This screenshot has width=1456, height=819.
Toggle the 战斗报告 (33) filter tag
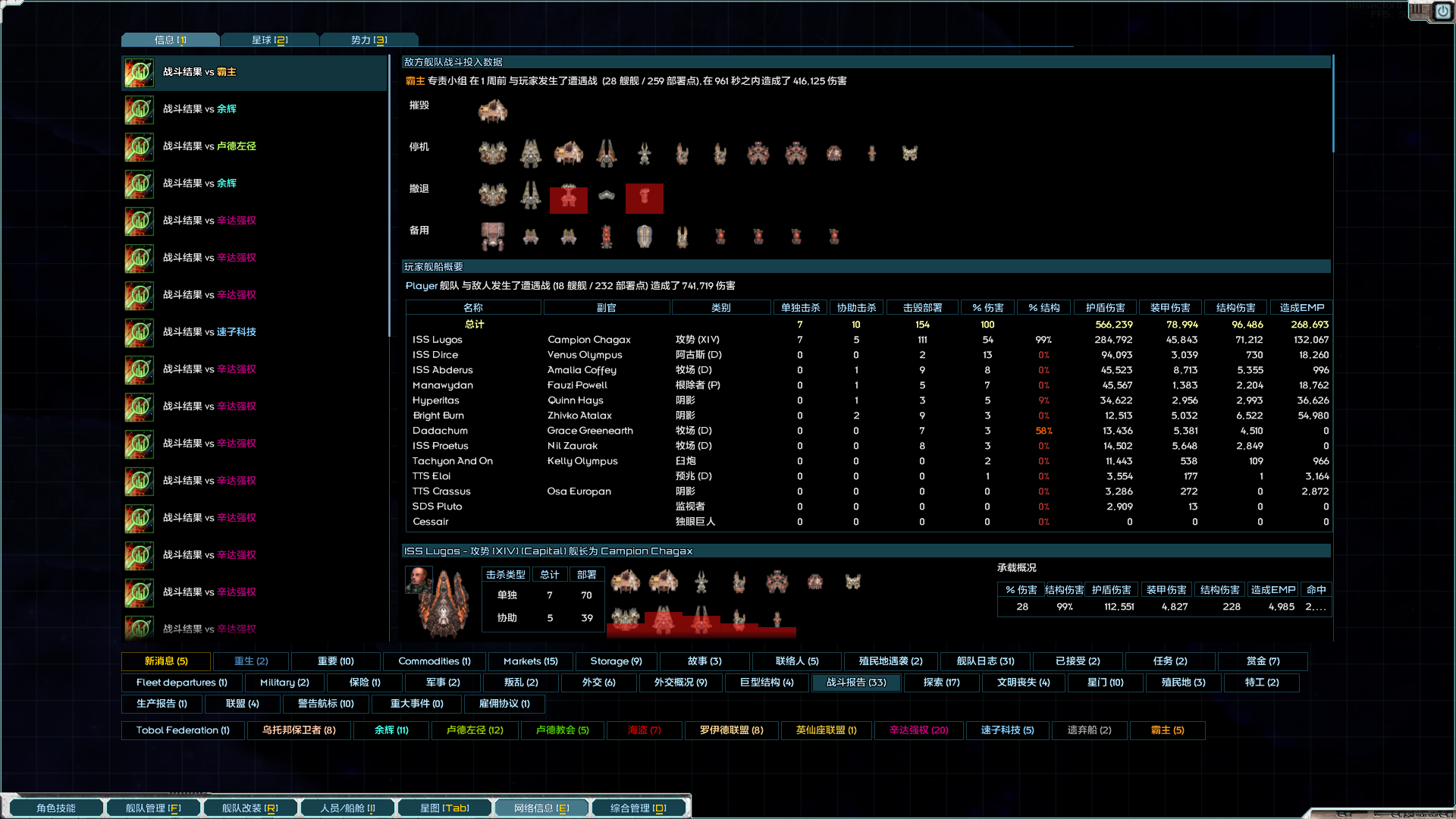(x=855, y=682)
